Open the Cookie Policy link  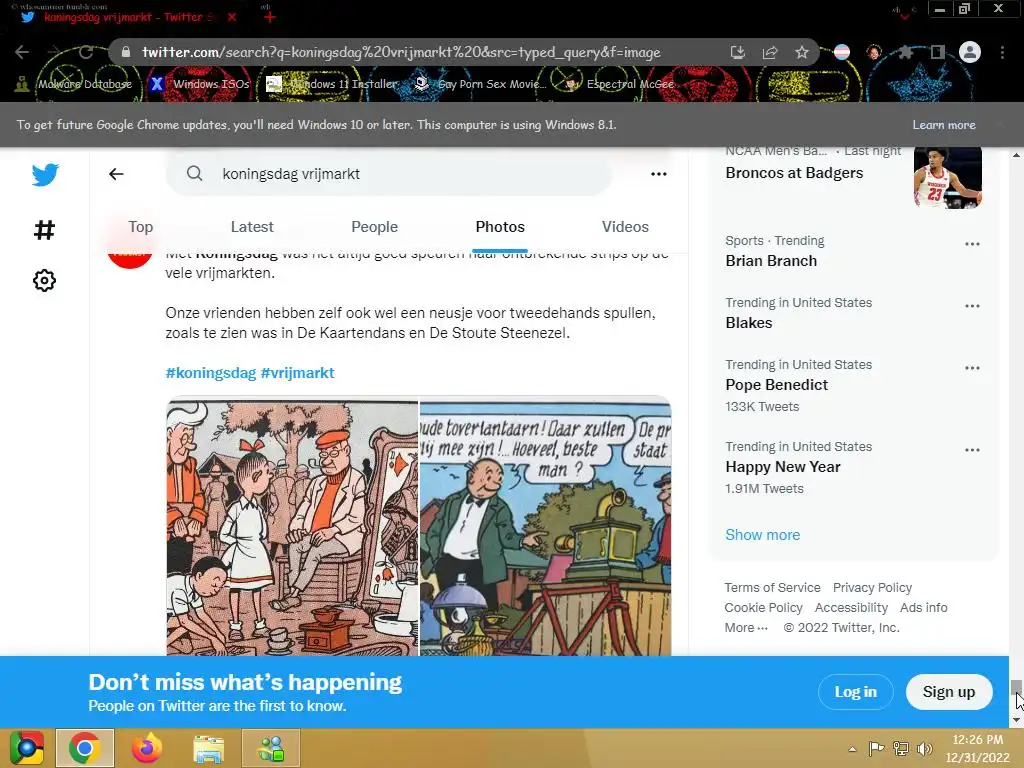pos(763,607)
